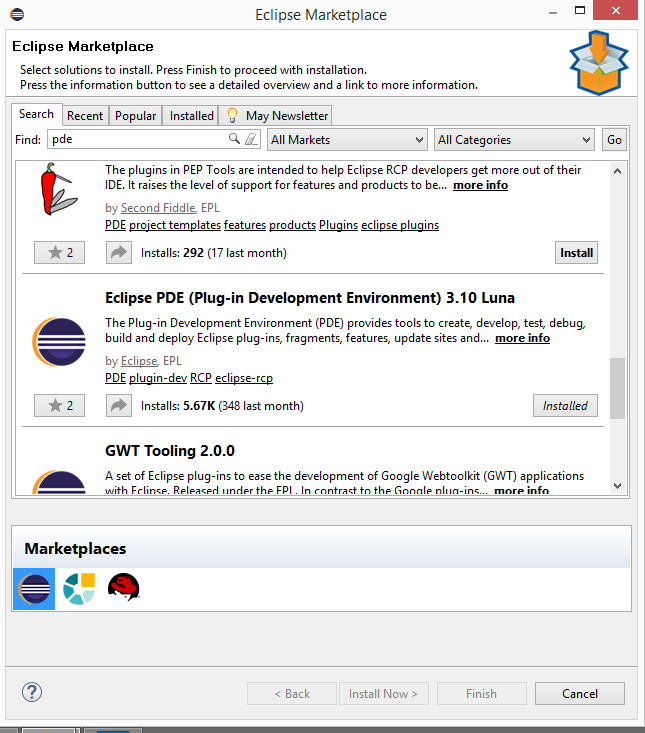
Task: Switch to the Recent tab
Action: 85,115
